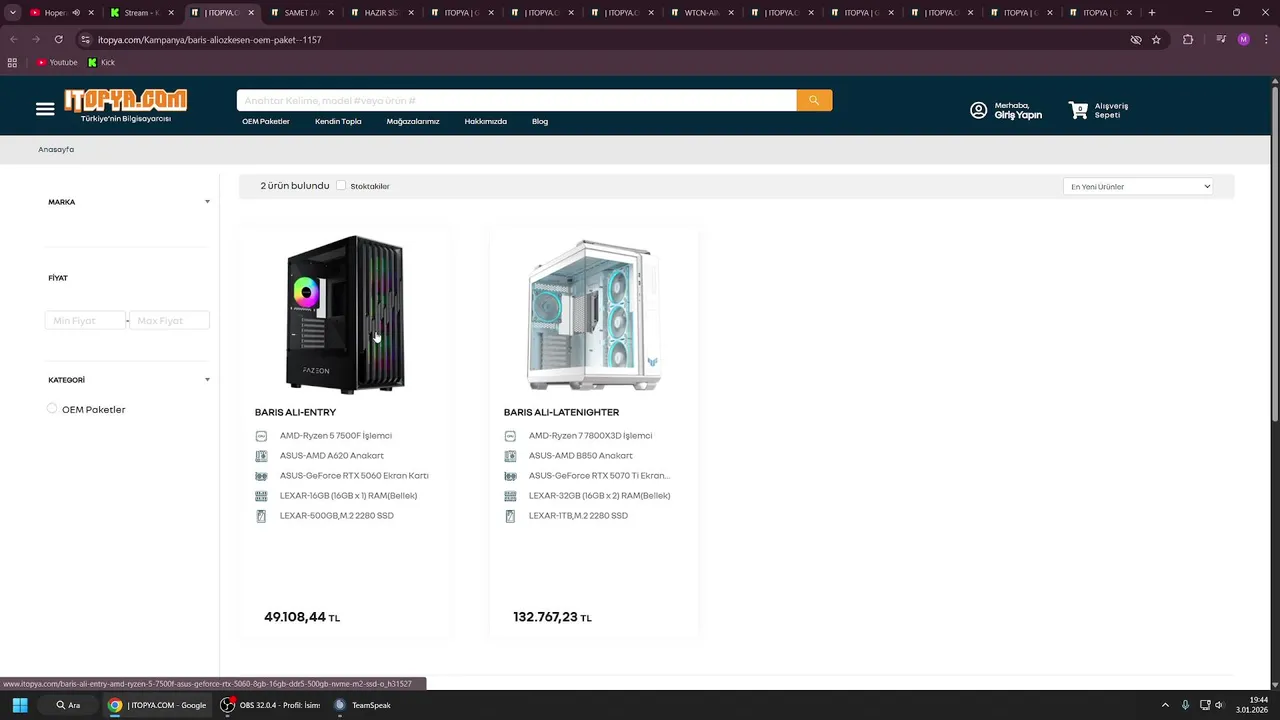Open TeamSpeak in the taskbar
The image size is (1280, 720).
coord(361,705)
